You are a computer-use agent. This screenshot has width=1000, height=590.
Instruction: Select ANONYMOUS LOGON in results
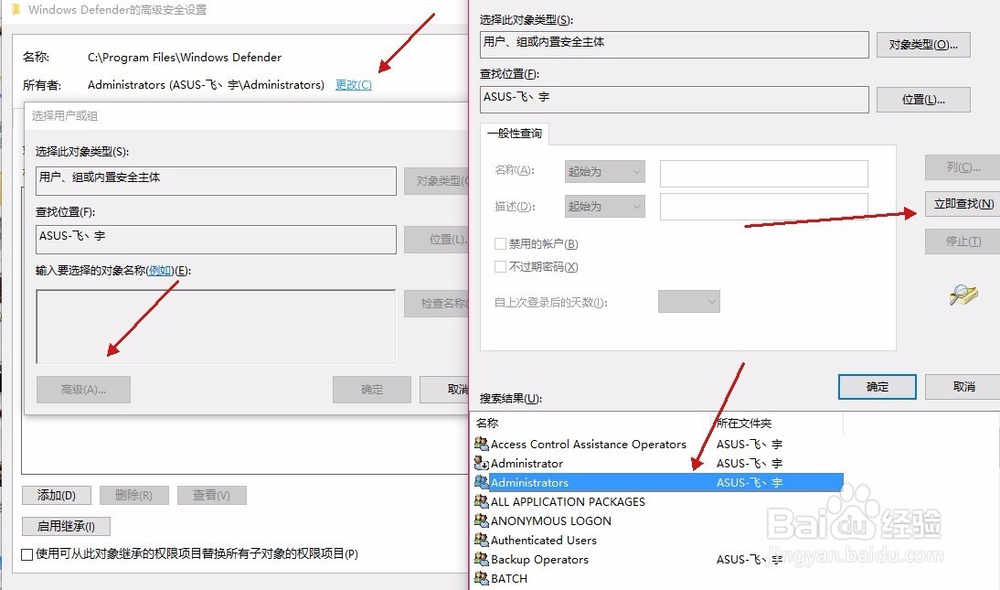click(659, 520)
